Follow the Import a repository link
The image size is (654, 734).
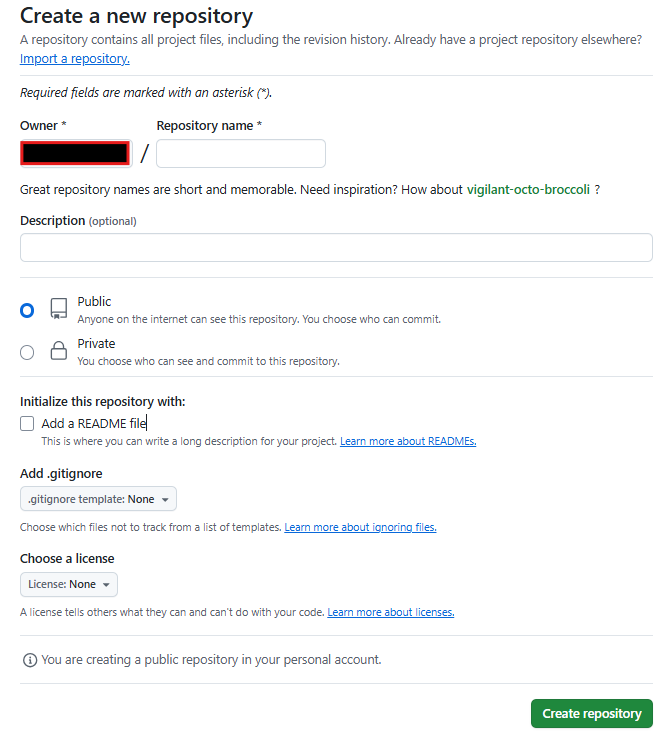pos(75,59)
